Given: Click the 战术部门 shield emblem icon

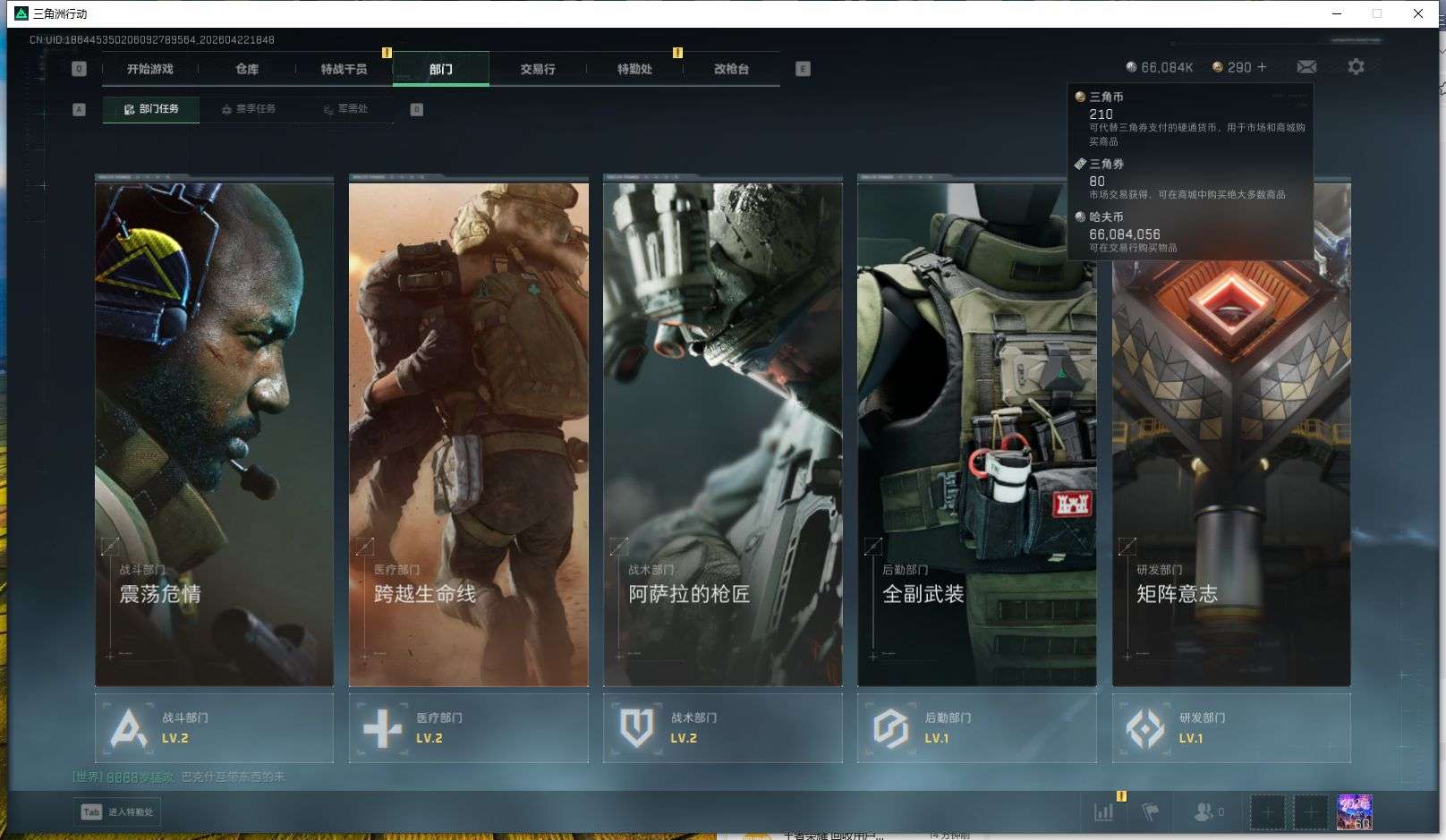Looking at the screenshot, I should (636, 728).
